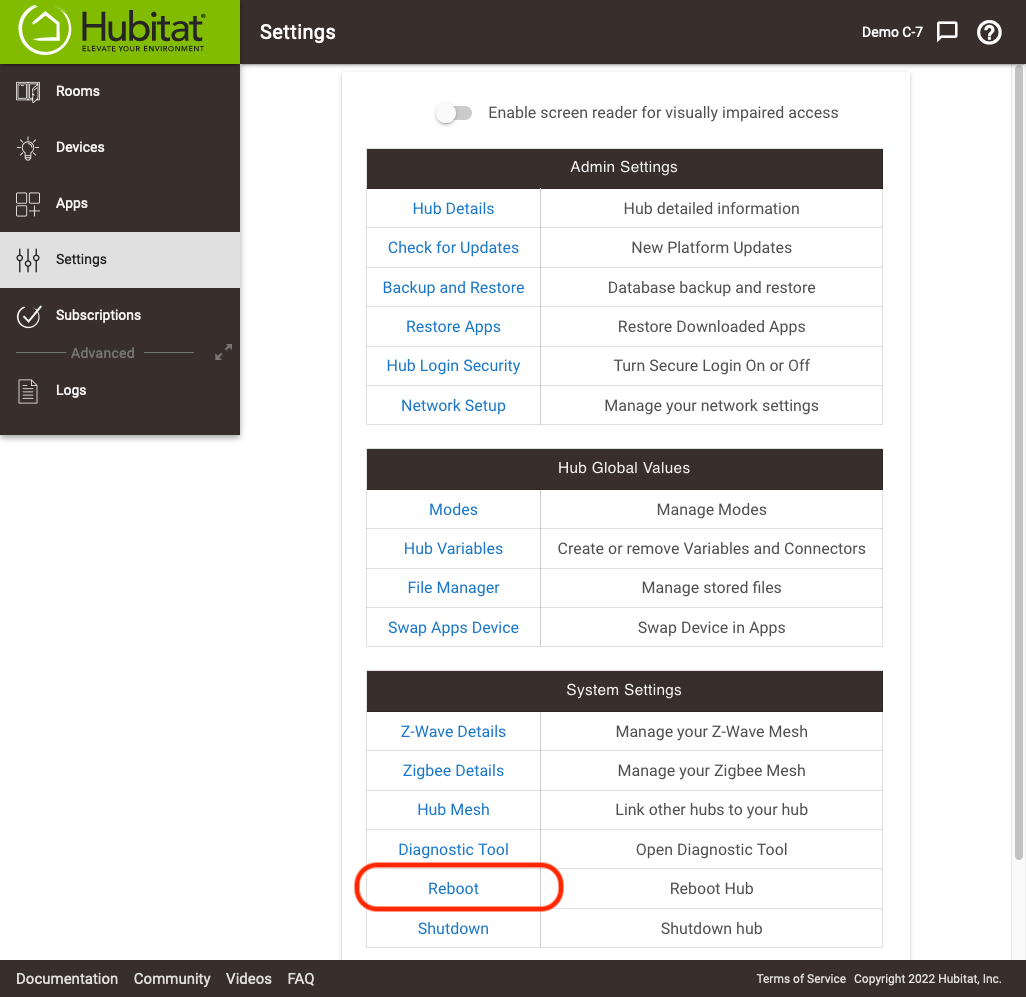Open Swap Apps Device link
The width and height of the screenshot is (1026, 997).
coord(453,628)
